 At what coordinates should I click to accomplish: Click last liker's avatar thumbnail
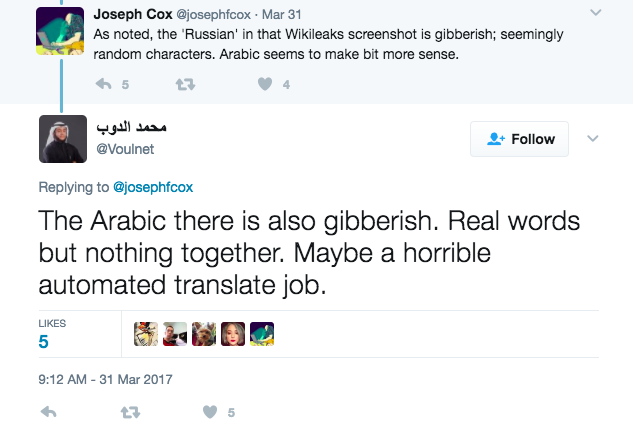click(x=262, y=335)
